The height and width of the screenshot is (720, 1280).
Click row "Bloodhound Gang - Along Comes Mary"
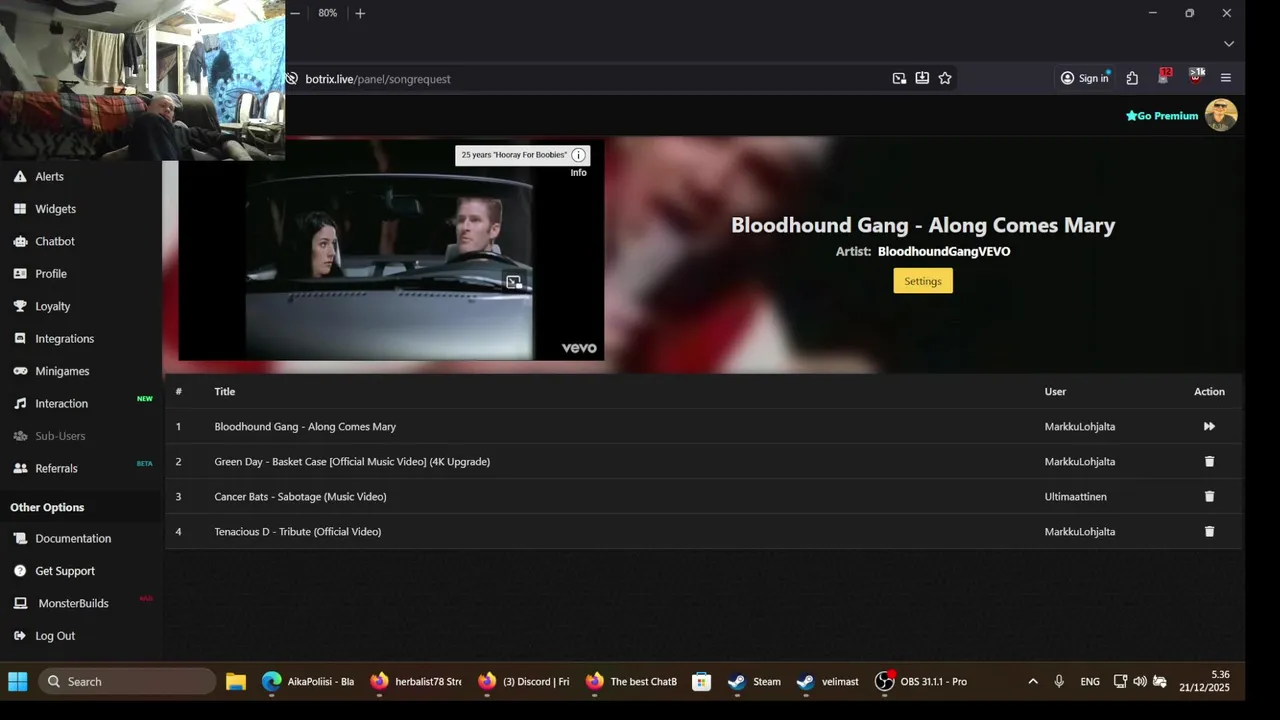(704, 427)
